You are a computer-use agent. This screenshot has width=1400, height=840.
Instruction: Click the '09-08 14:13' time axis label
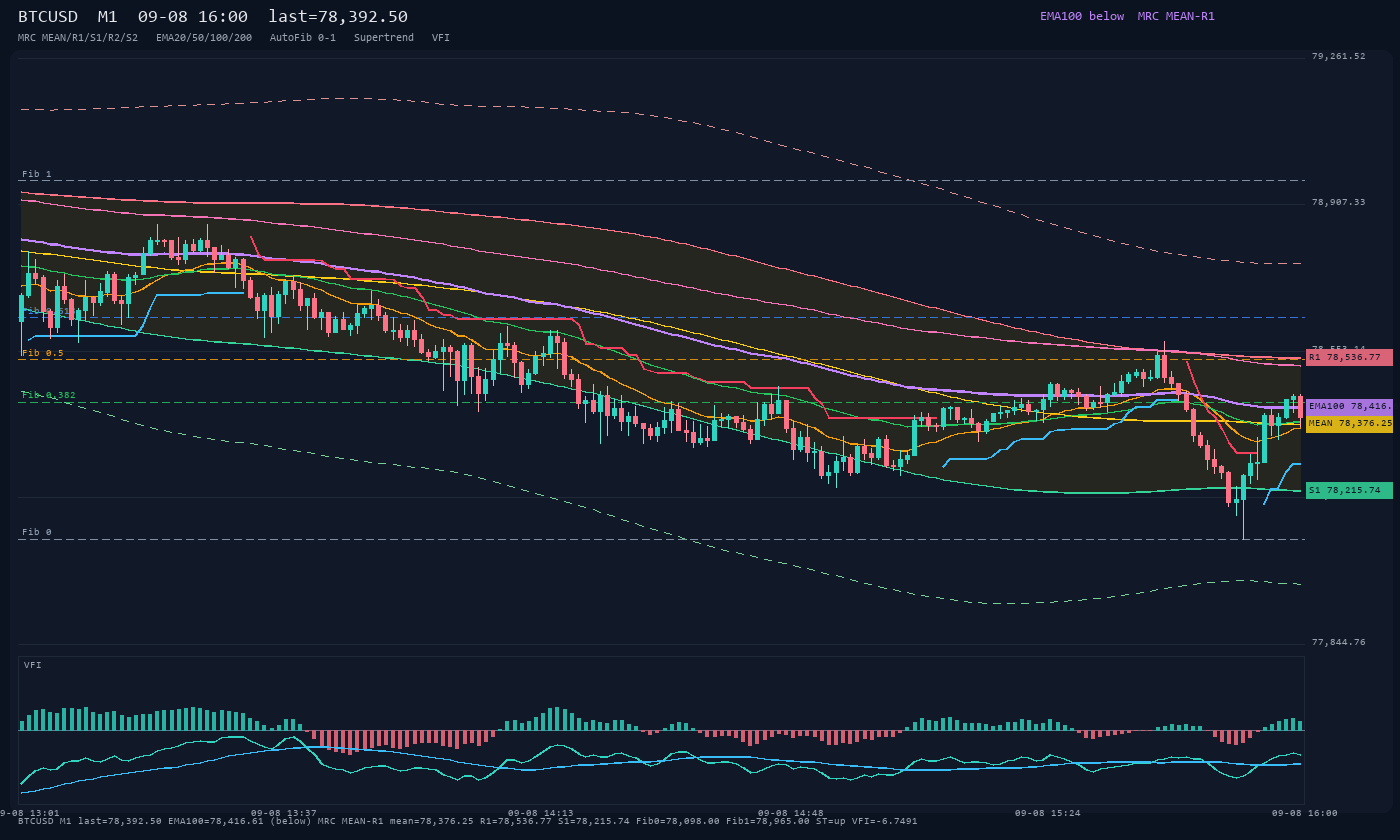click(541, 813)
